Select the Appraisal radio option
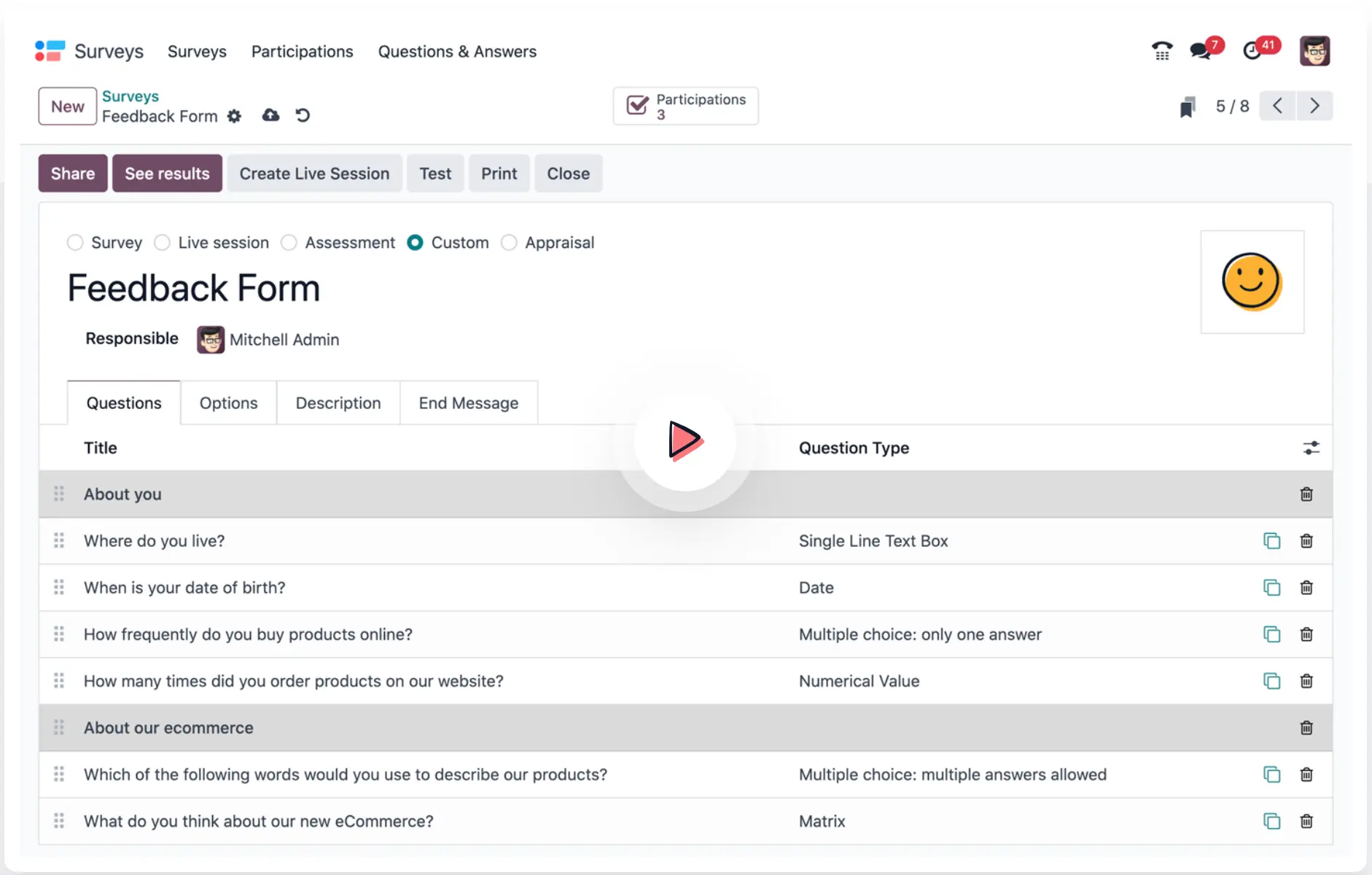This screenshot has width=1372, height=875. 509,243
